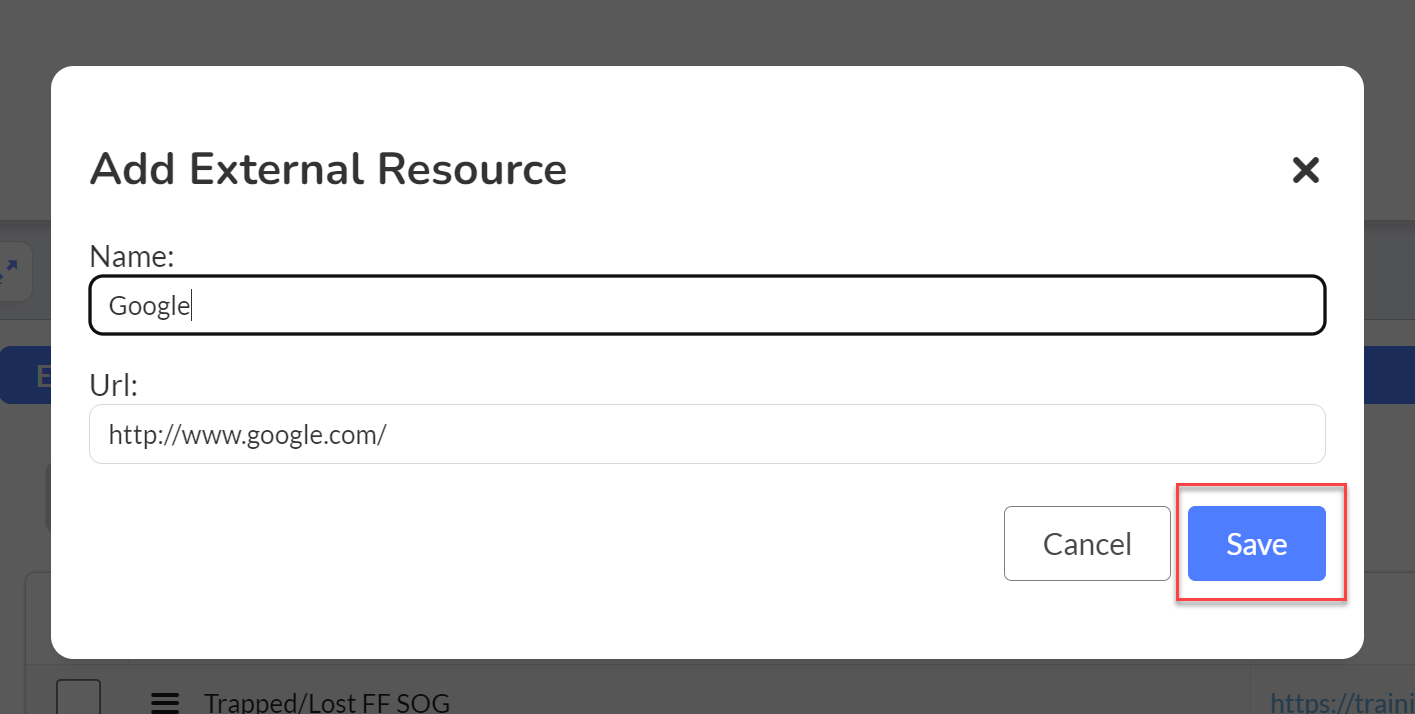Click the blue header bar's left end
This screenshot has height=714, width=1415.
(x=26, y=375)
